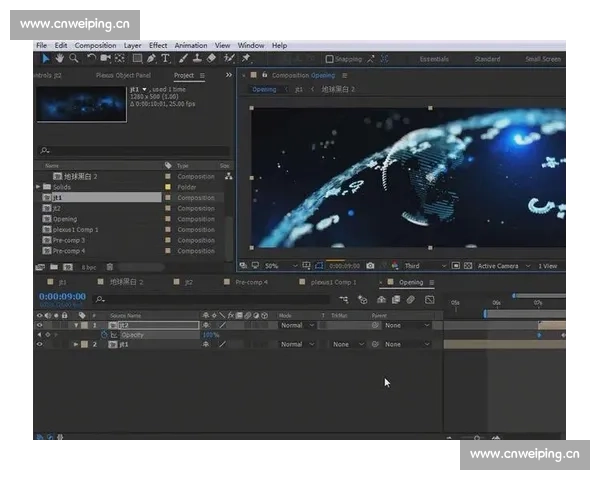Switch to the Standard workspace
The image size is (600, 480).
(x=487, y=59)
